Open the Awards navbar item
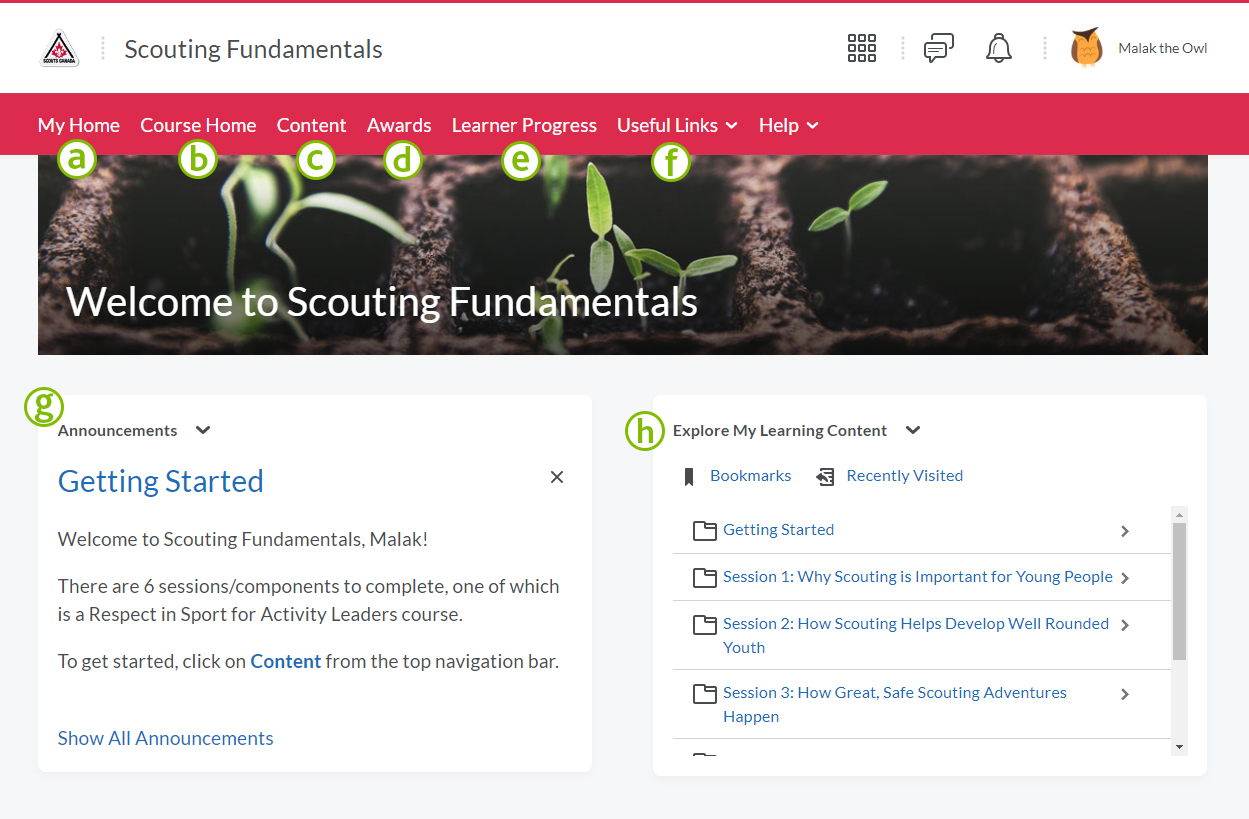This screenshot has height=819, width=1249. tap(399, 125)
